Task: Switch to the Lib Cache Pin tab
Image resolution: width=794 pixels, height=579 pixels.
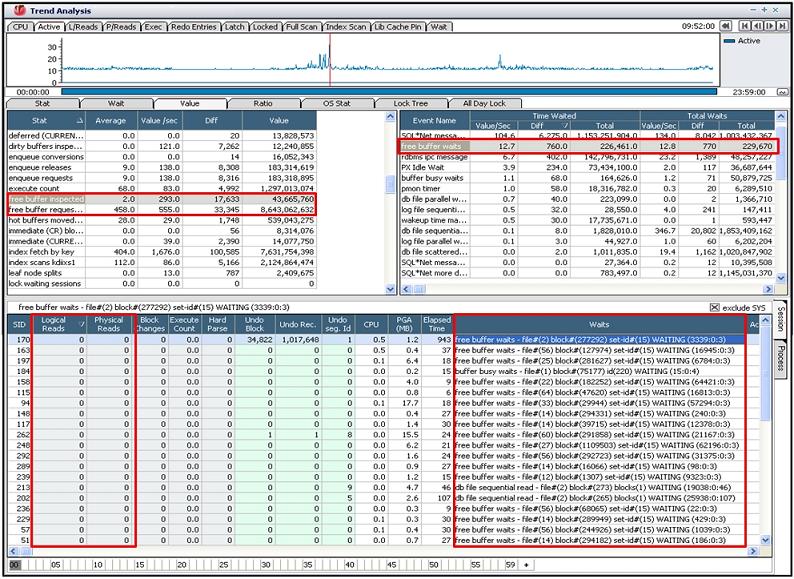Action: point(398,27)
